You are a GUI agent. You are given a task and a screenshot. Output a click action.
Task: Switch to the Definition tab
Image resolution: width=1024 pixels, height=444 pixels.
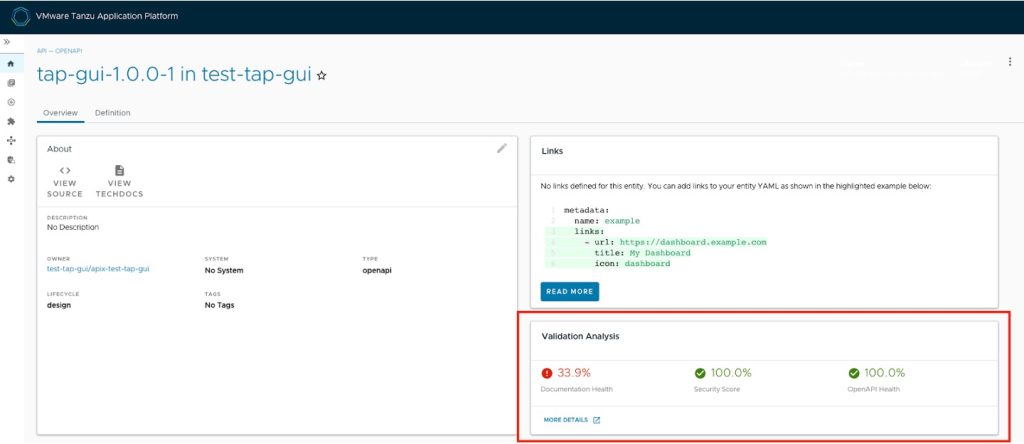[x=112, y=113]
